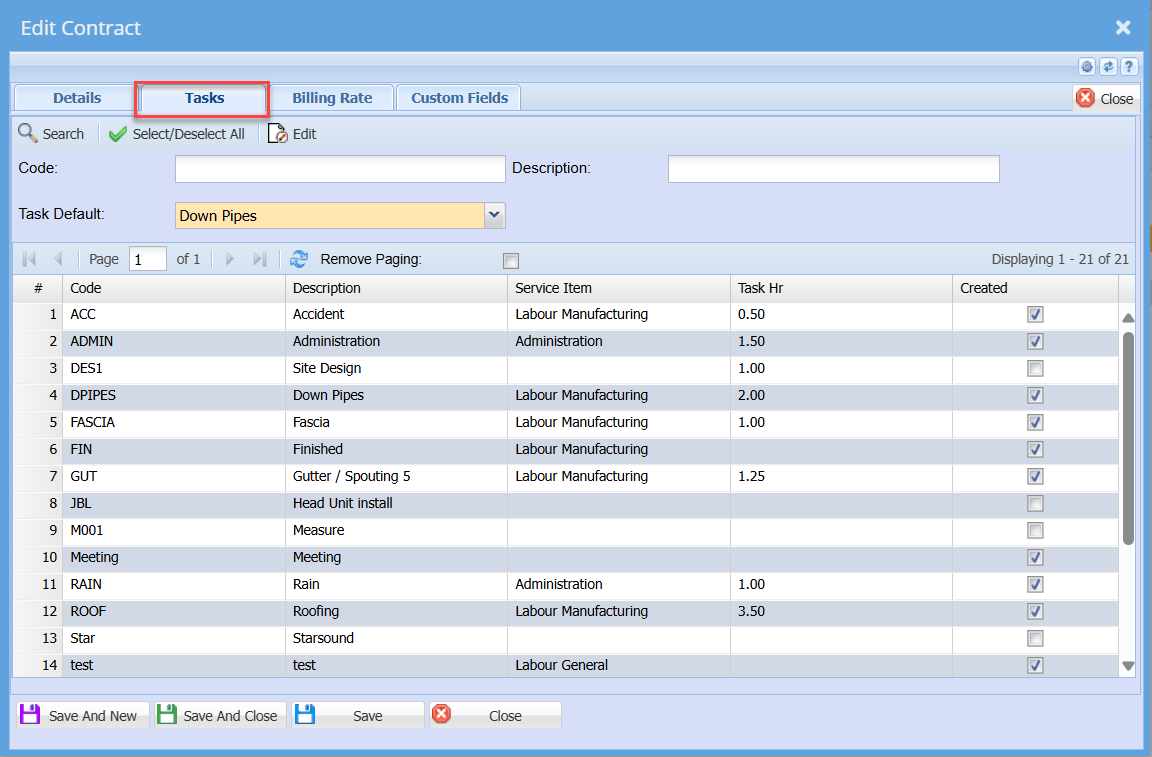1152x757 pixels.
Task: Open the Task Default dropdown
Action: 494,215
